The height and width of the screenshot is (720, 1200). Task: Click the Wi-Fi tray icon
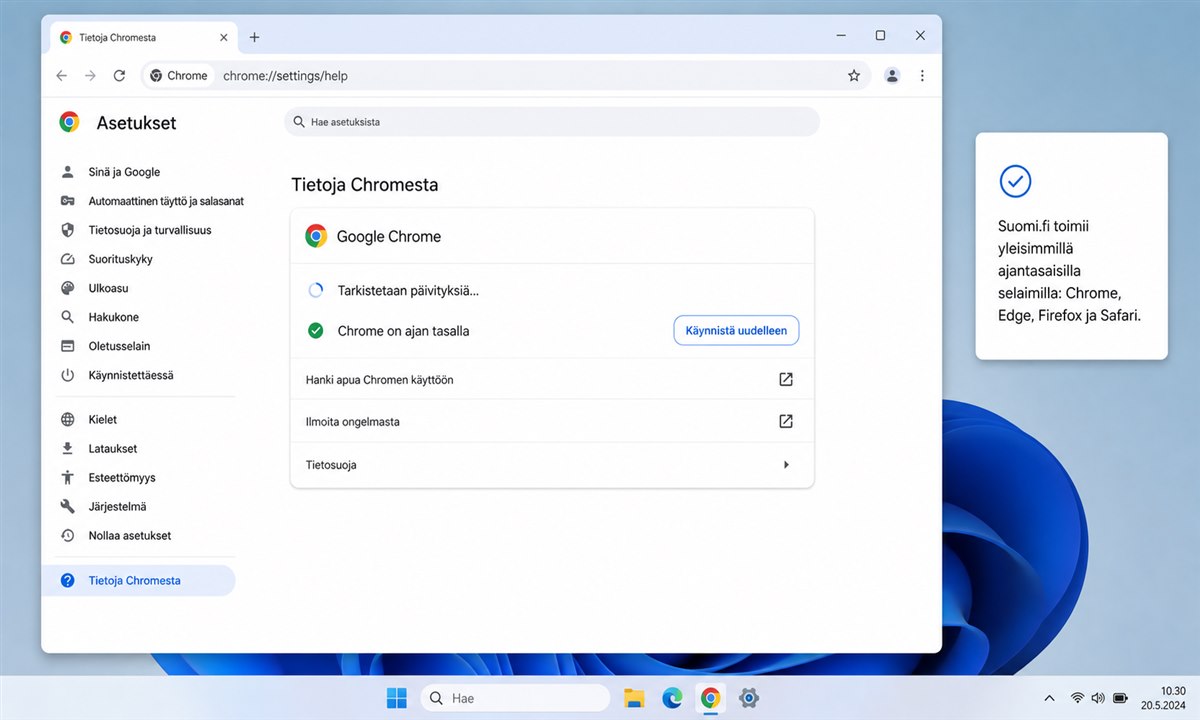pyautogui.click(x=1077, y=698)
